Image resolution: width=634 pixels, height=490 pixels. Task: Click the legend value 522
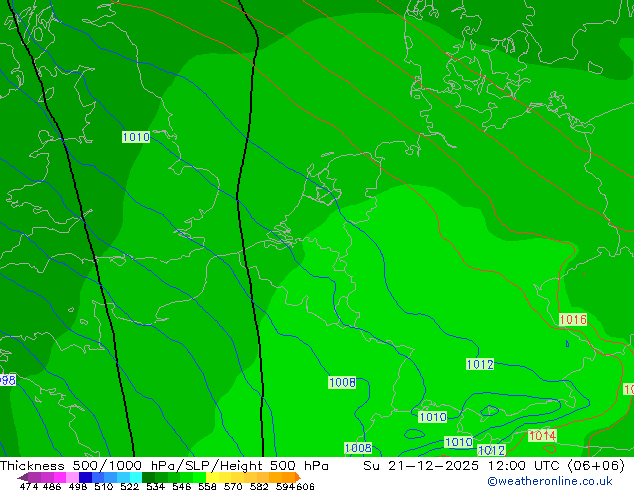click(129, 486)
